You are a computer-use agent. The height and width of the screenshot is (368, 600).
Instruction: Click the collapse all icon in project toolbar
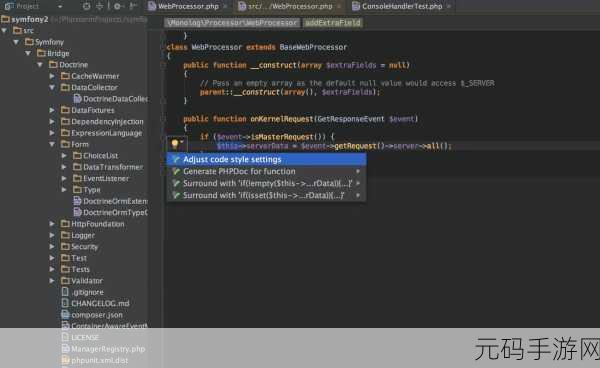click(99, 7)
